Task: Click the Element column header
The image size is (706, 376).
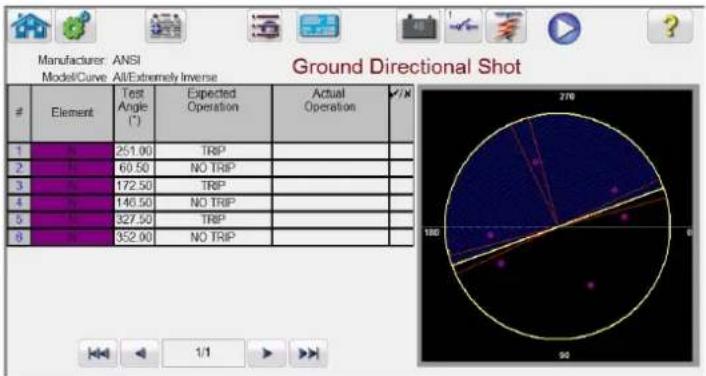Action: point(72,113)
